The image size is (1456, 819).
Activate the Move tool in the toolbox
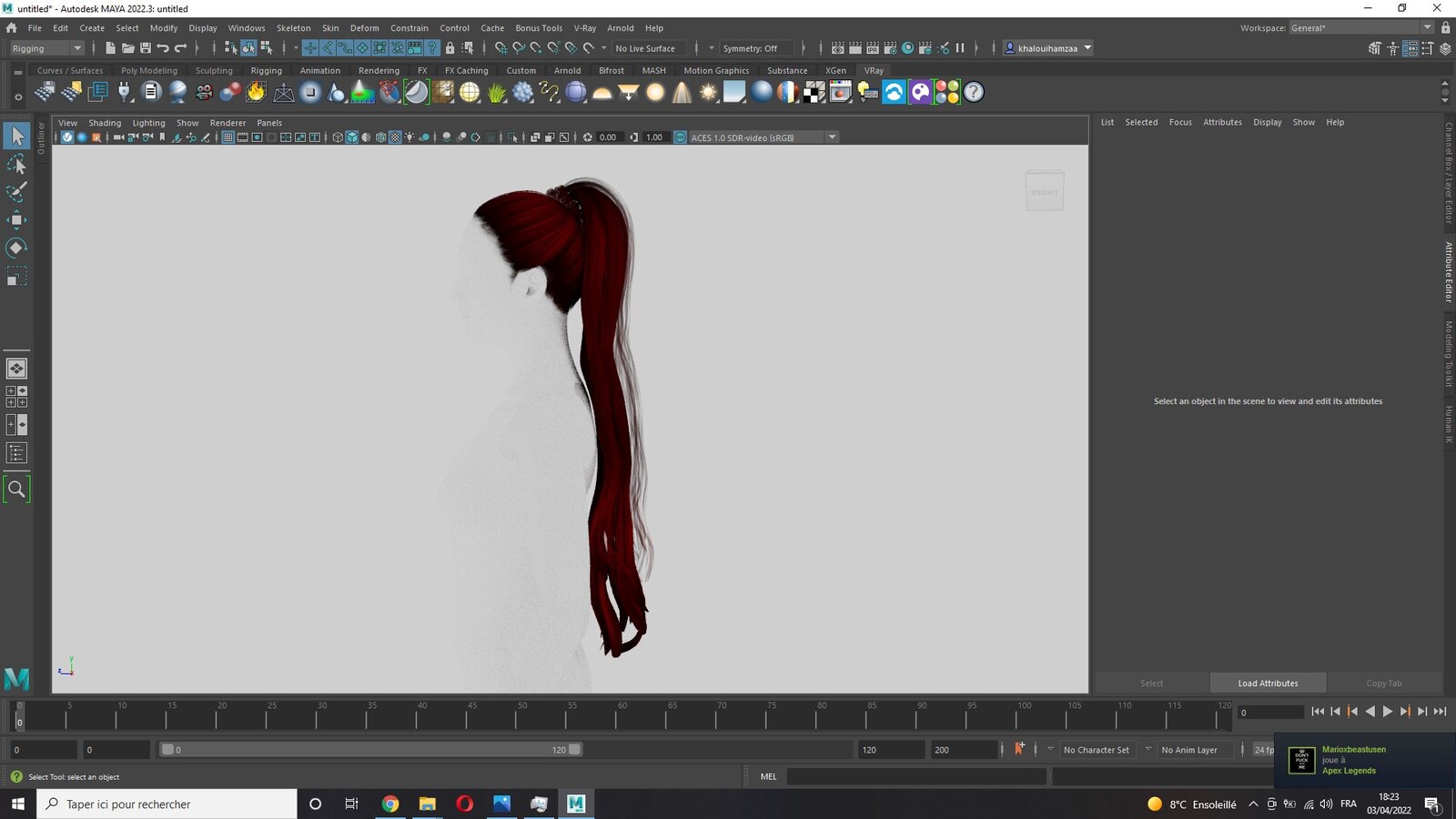click(x=16, y=220)
